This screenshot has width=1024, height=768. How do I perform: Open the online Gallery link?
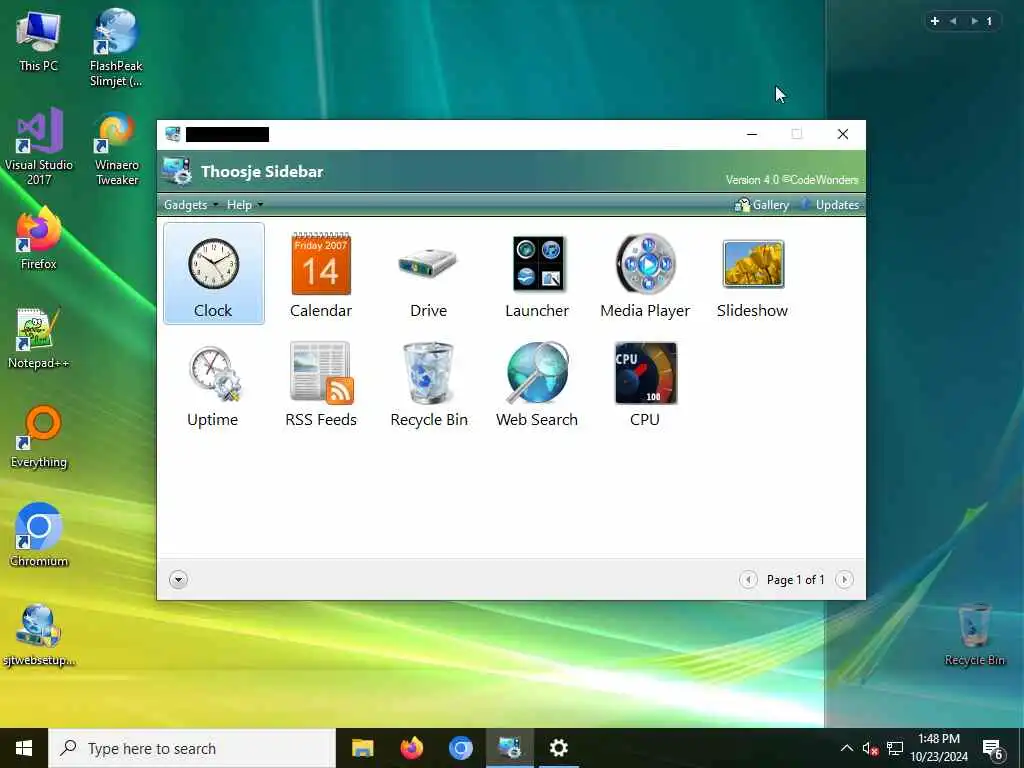tap(761, 205)
